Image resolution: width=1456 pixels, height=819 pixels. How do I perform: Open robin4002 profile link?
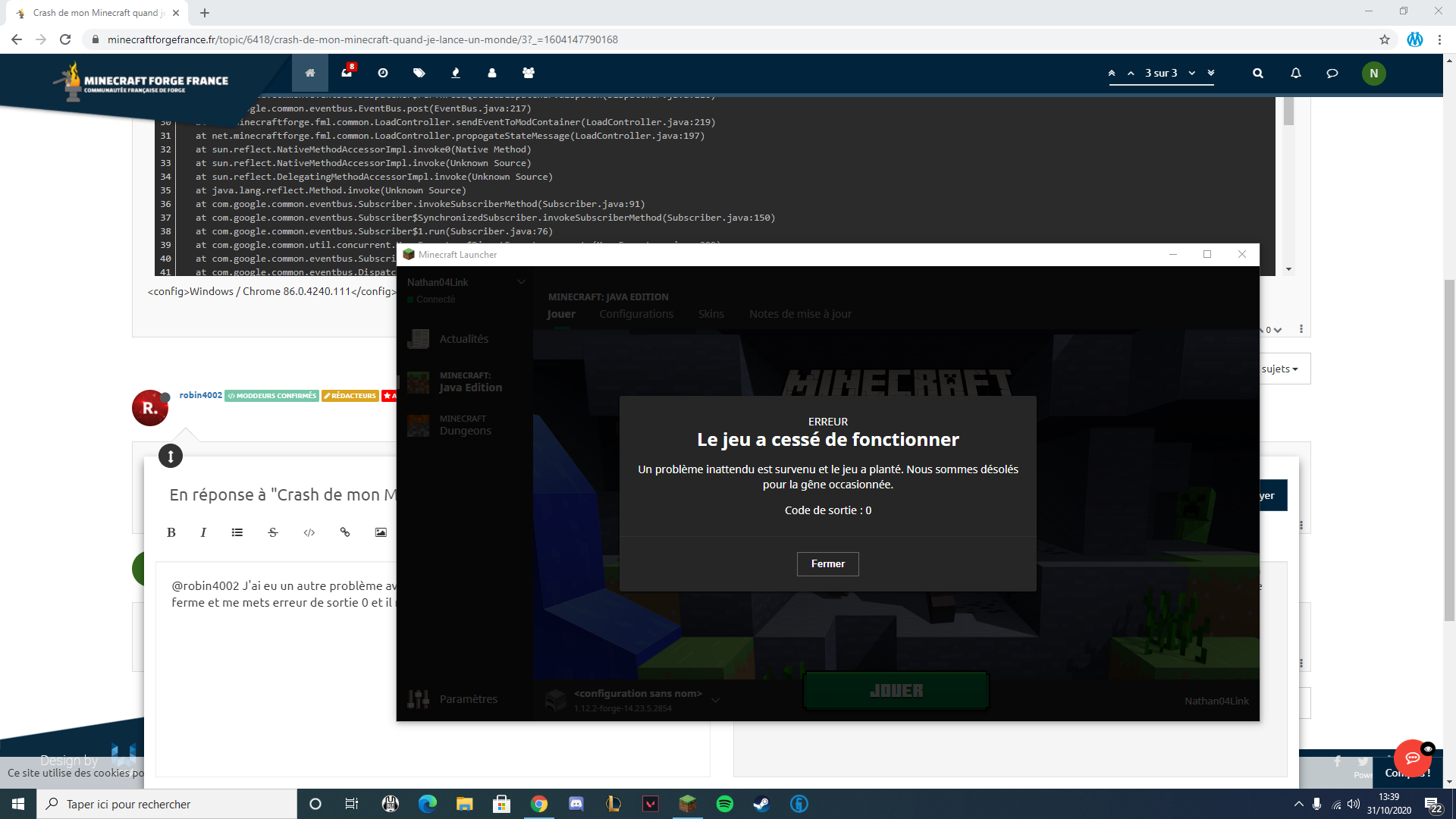200,395
